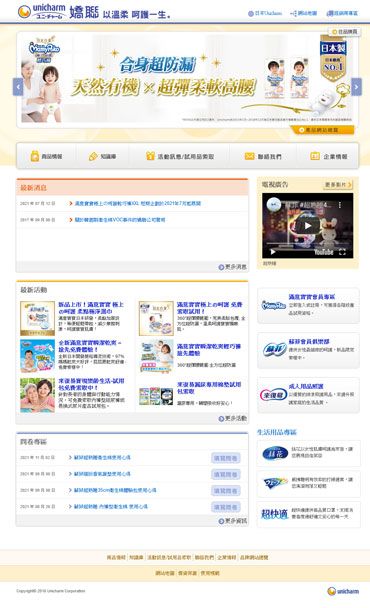Click the previous banner slide arrow
The image size is (370, 608).
[18, 86]
